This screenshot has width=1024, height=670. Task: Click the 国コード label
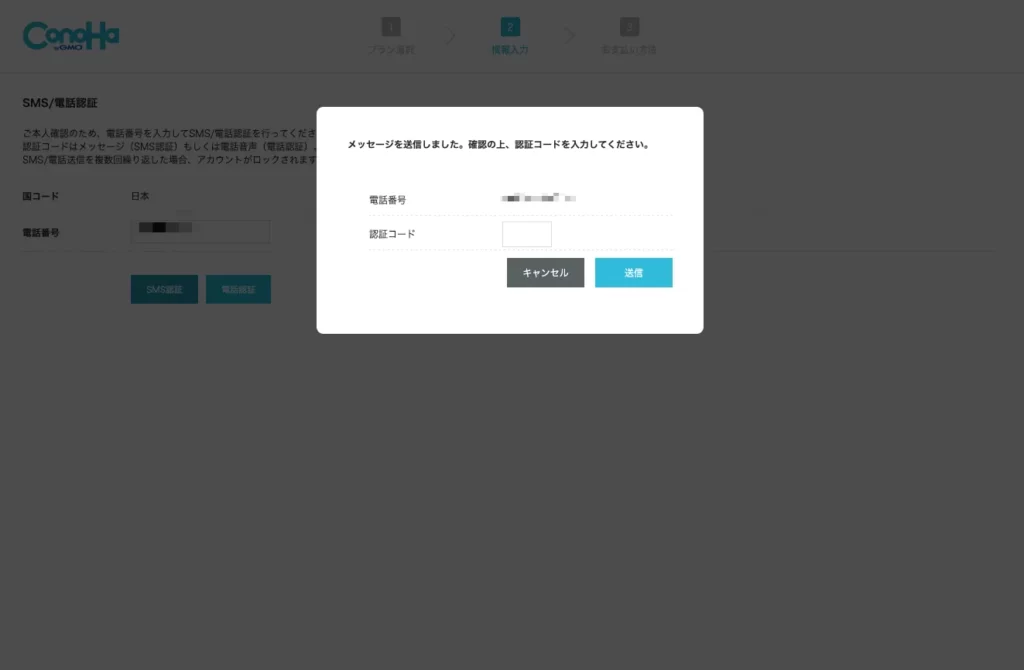click(x=40, y=196)
